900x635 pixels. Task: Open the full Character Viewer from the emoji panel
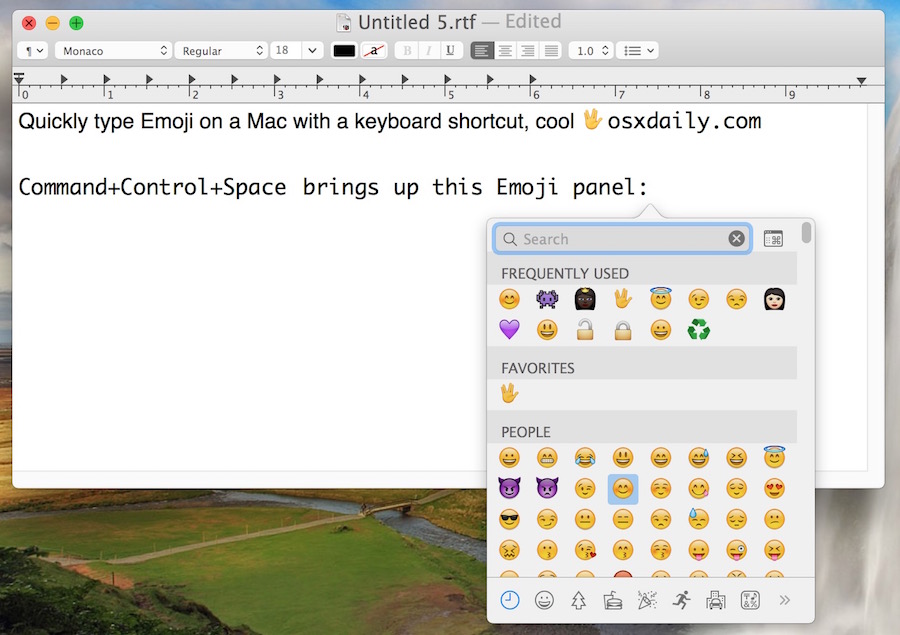click(773, 238)
